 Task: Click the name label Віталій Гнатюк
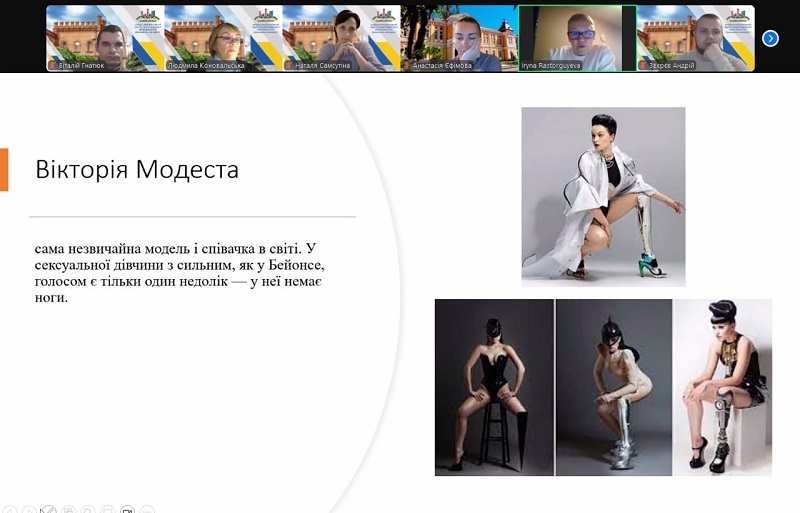[x=81, y=66]
